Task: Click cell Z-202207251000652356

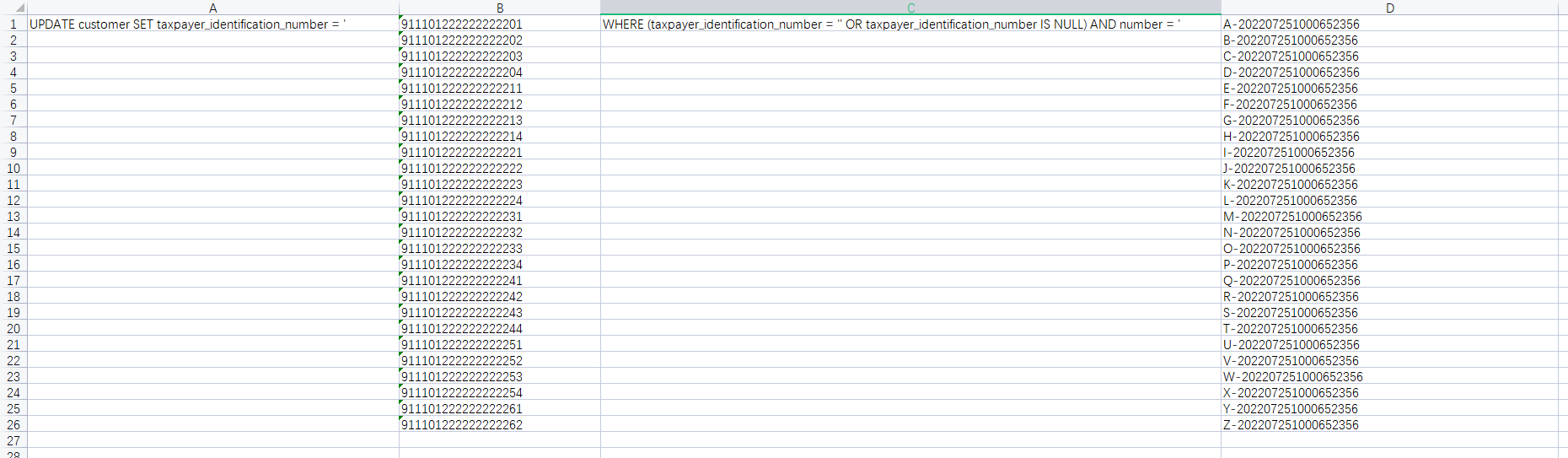Action: (x=1390, y=424)
